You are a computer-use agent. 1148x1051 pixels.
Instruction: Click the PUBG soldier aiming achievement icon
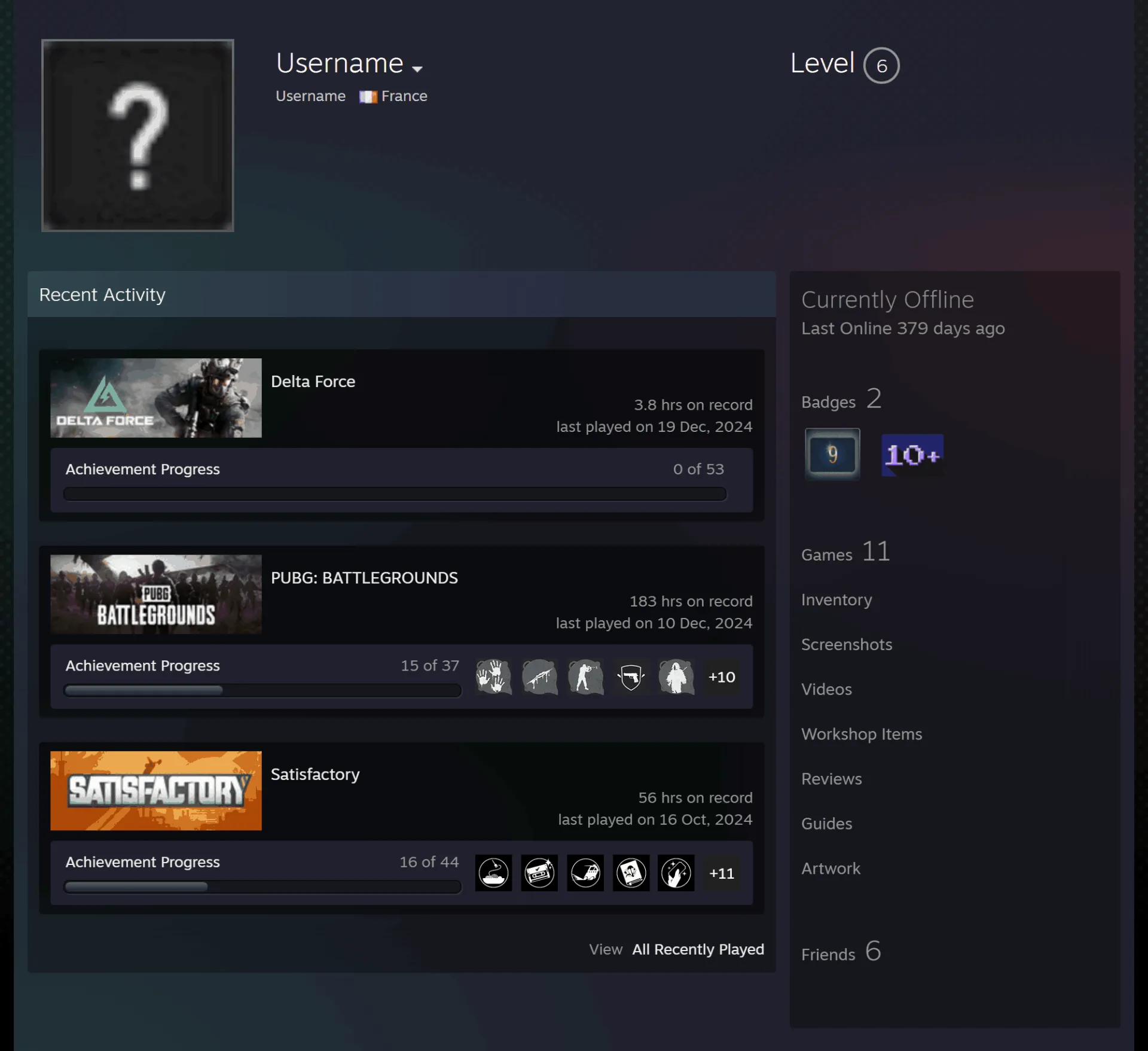(x=585, y=677)
